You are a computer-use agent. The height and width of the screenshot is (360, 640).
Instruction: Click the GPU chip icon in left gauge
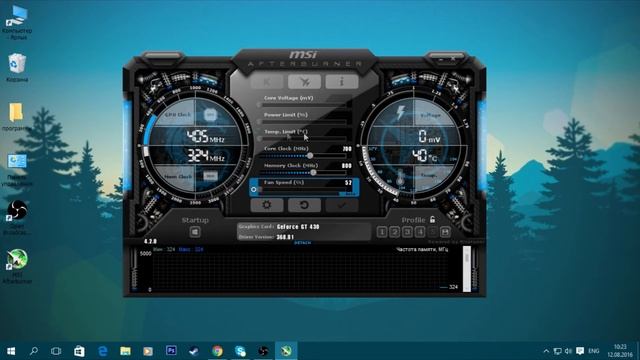pyautogui.click(x=210, y=115)
